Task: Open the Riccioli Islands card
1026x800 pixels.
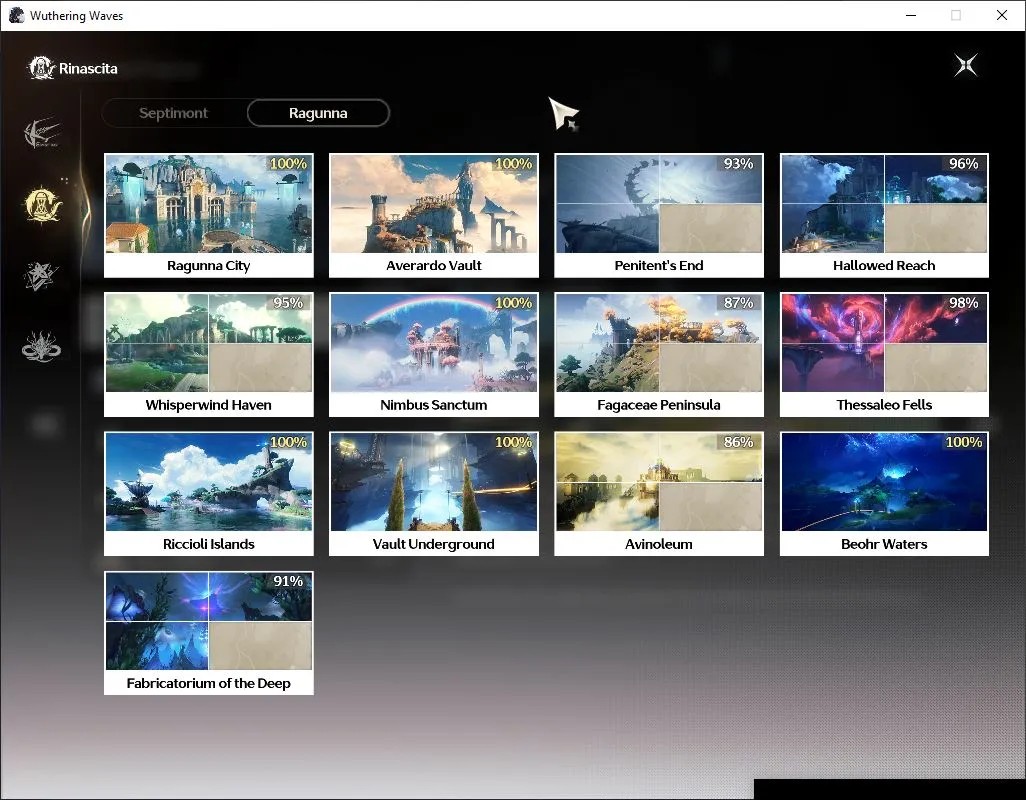Action: click(209, 494)
